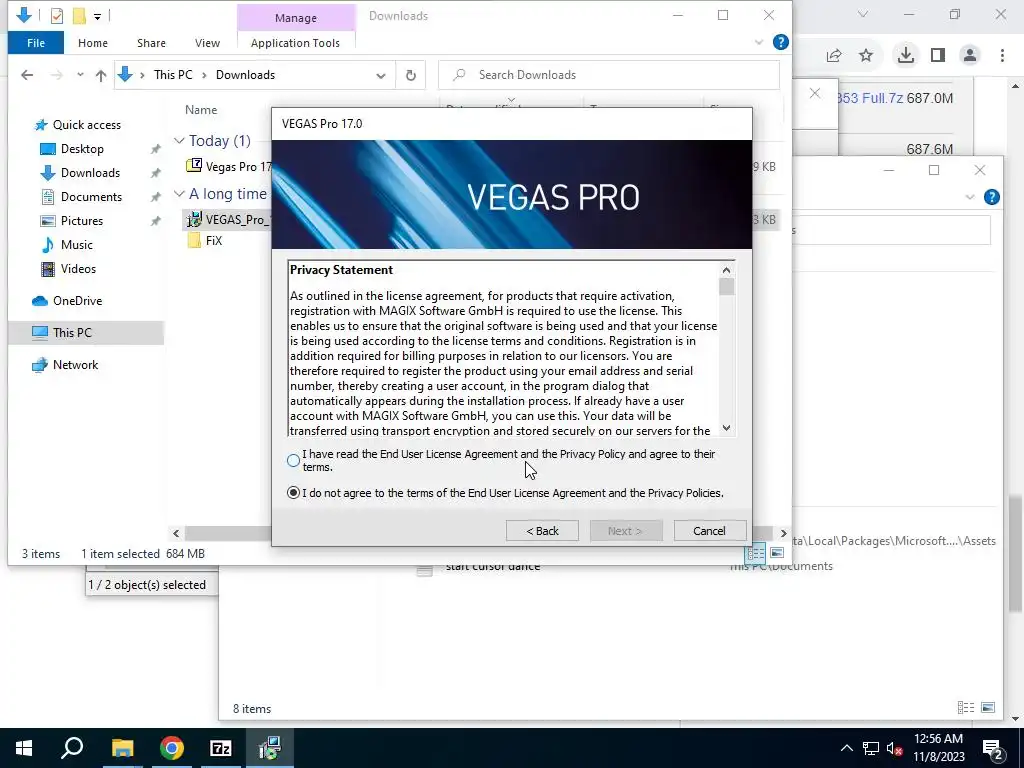
Task: Click the new folder icon in title bar
Action: [79, 16]
